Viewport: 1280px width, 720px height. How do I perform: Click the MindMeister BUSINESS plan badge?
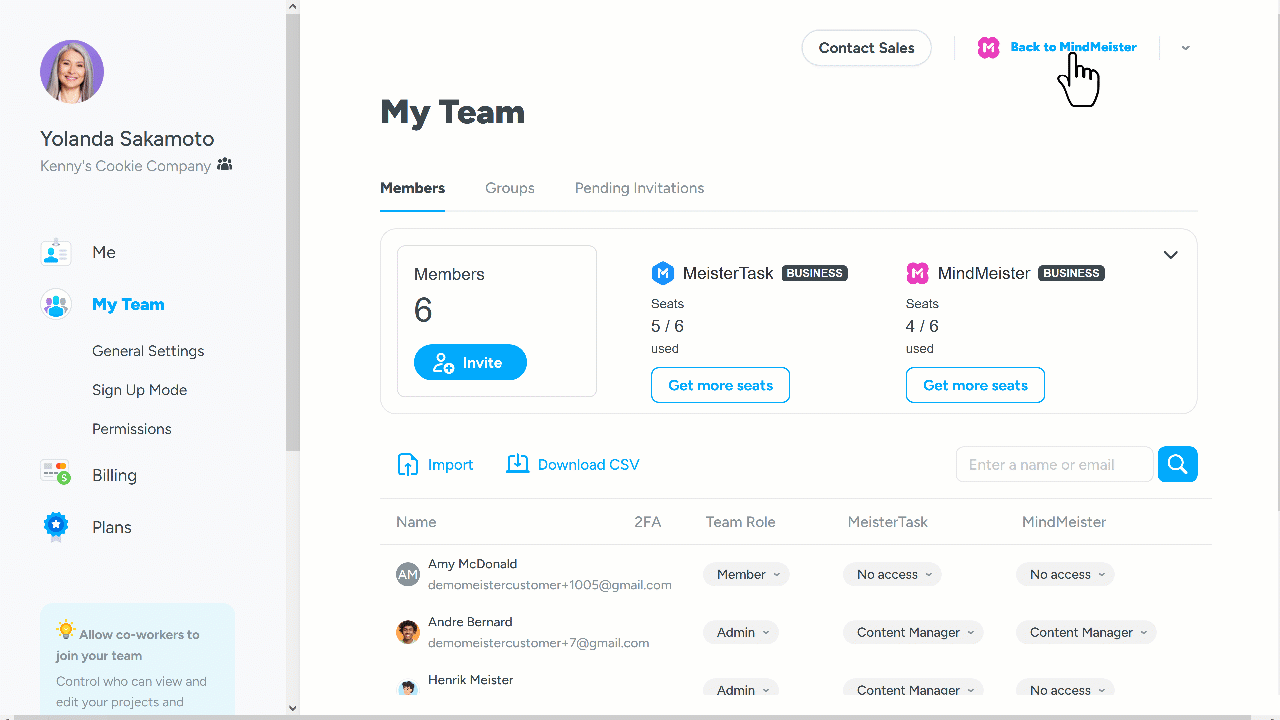[x=1072, y=273]
